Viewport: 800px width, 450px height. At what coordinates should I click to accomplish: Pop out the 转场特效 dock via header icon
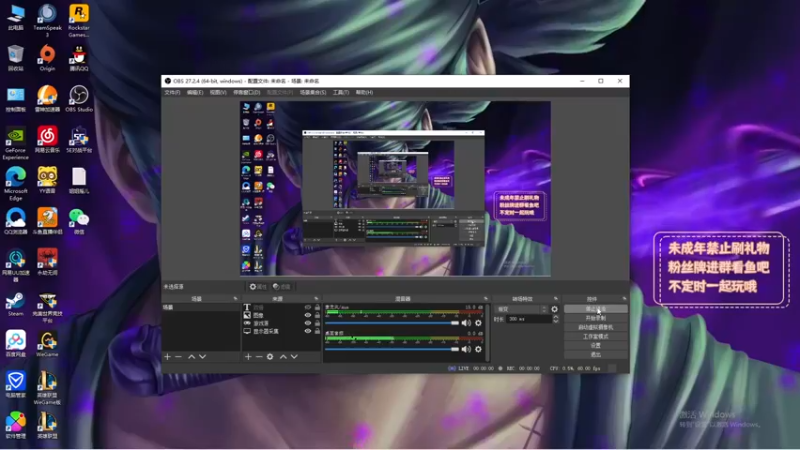click(556, 298)
